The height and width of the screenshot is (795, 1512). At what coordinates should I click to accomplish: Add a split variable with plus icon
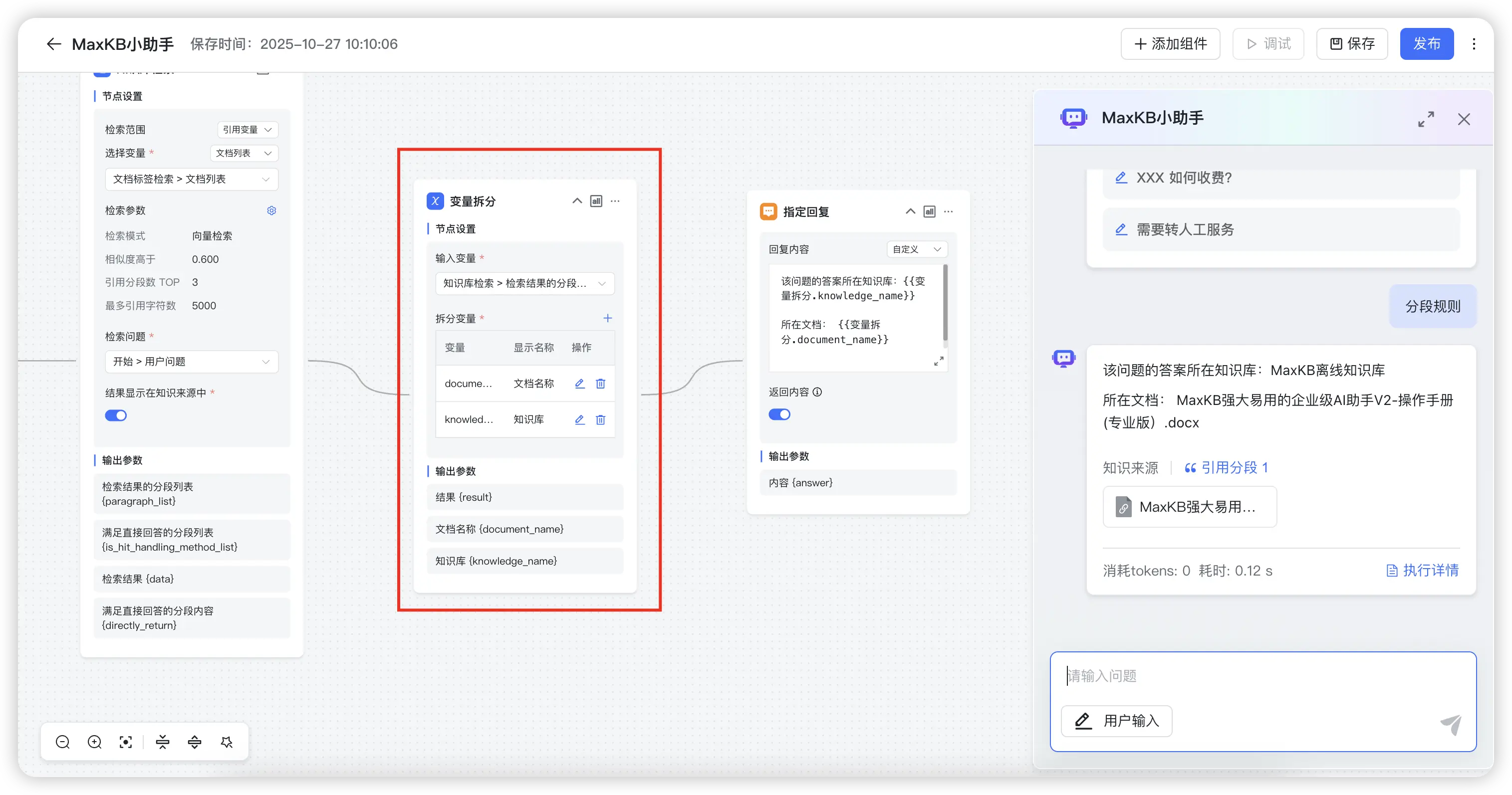coord(607,318)
